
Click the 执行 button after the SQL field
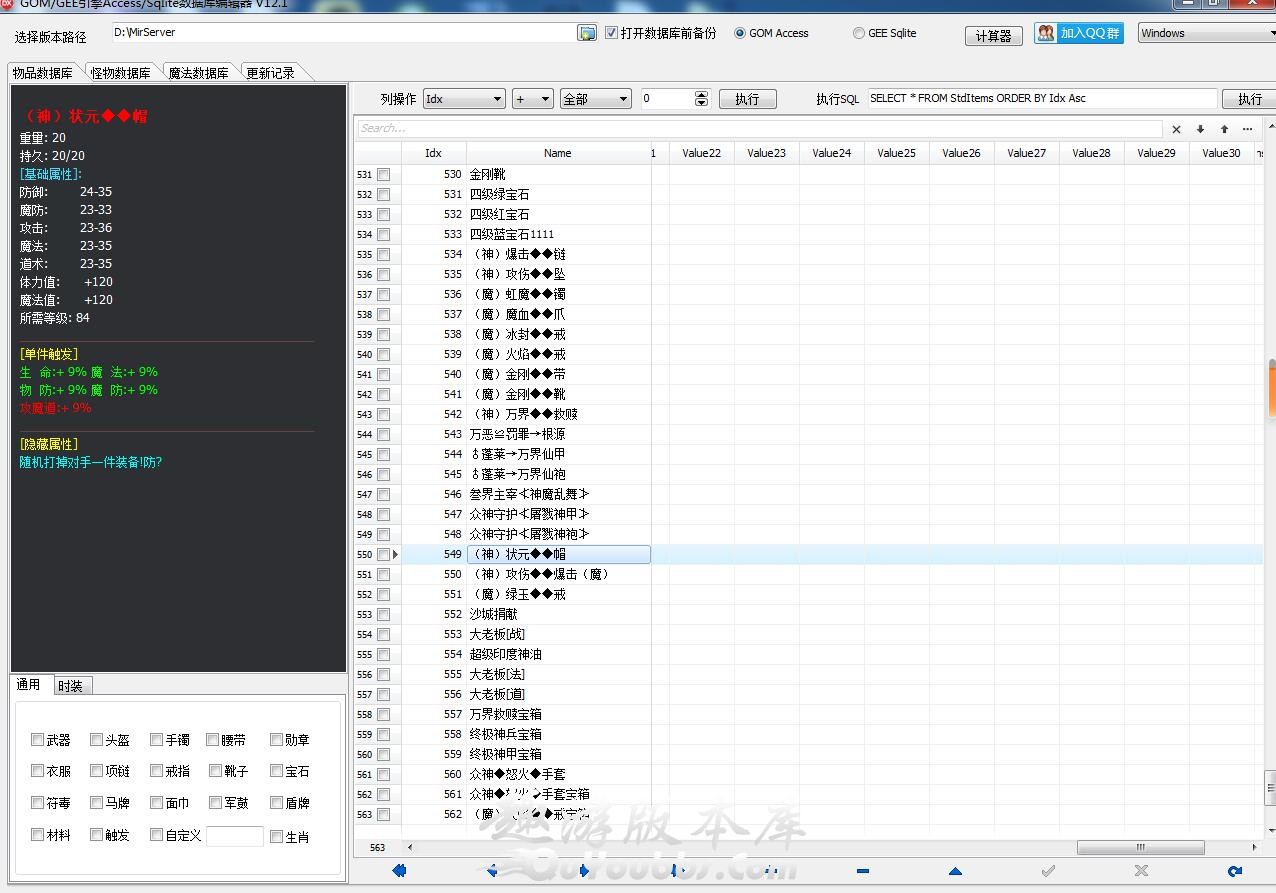tap(1250, 99)
